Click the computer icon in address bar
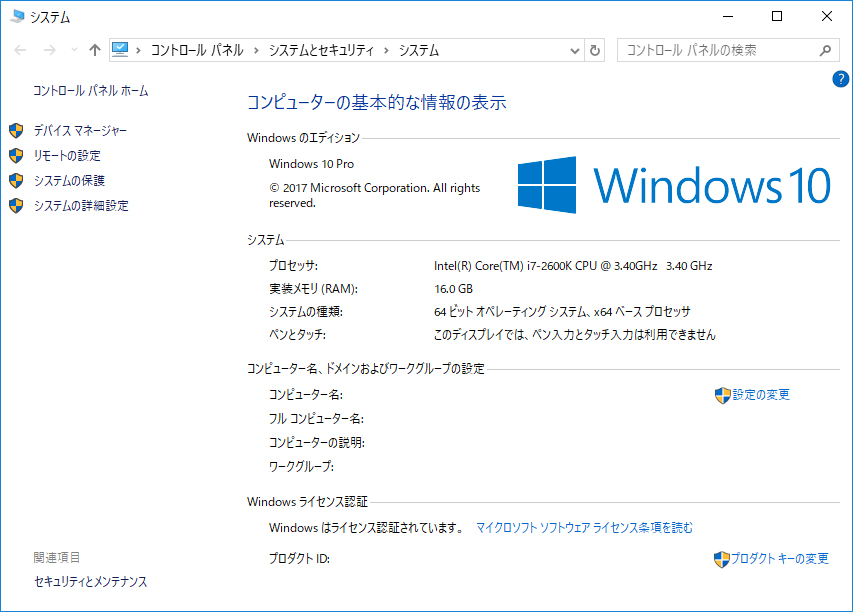853x612 pixels. tap(120, 50)
